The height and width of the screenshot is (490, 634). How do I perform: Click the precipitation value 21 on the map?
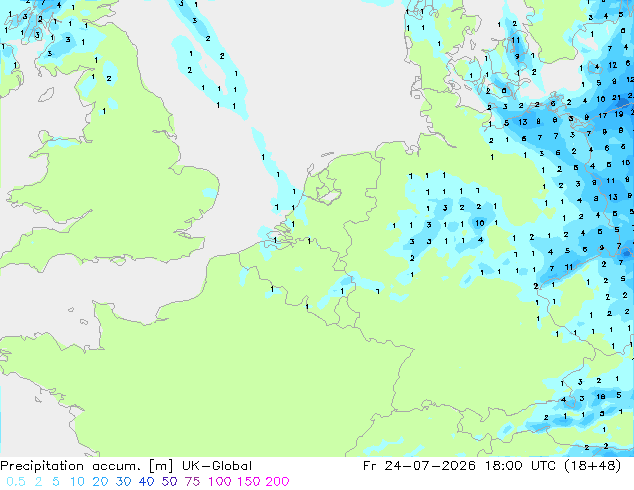click(x=616, y=98)
